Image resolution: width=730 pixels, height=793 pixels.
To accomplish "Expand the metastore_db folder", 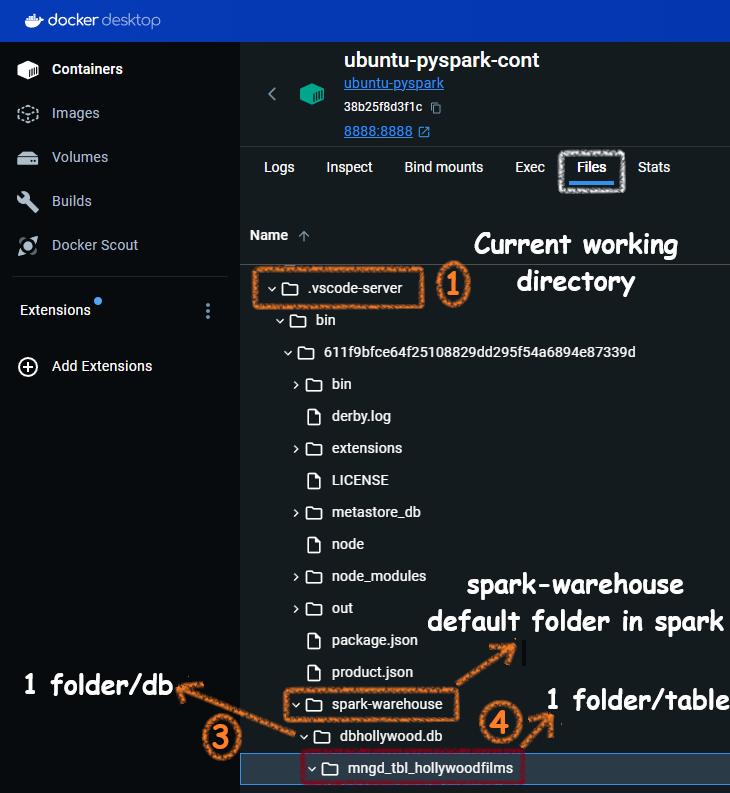I will tap(296, 513).
